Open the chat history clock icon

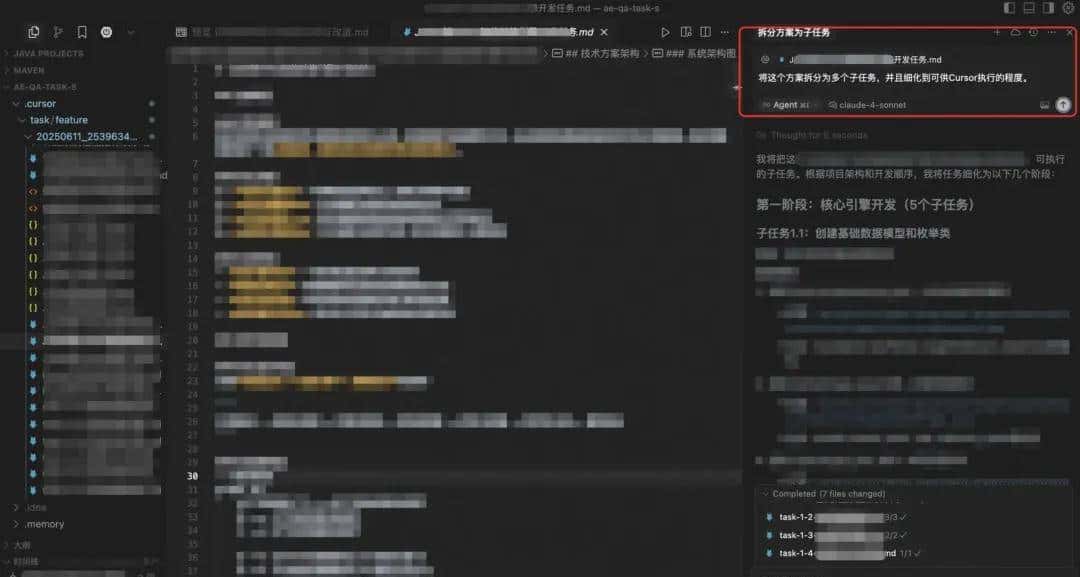coord(1033,32)
